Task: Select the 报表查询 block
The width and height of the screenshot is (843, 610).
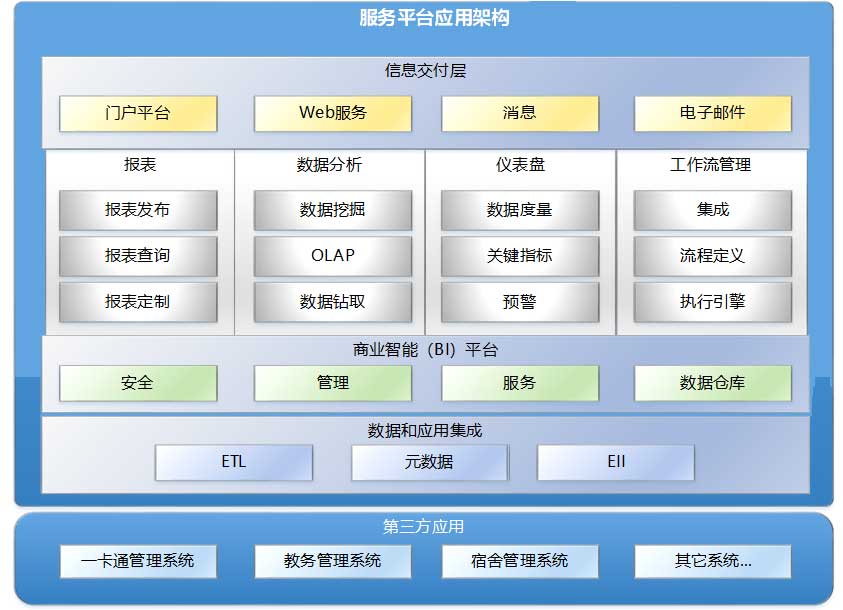Action: coord(138,256)
